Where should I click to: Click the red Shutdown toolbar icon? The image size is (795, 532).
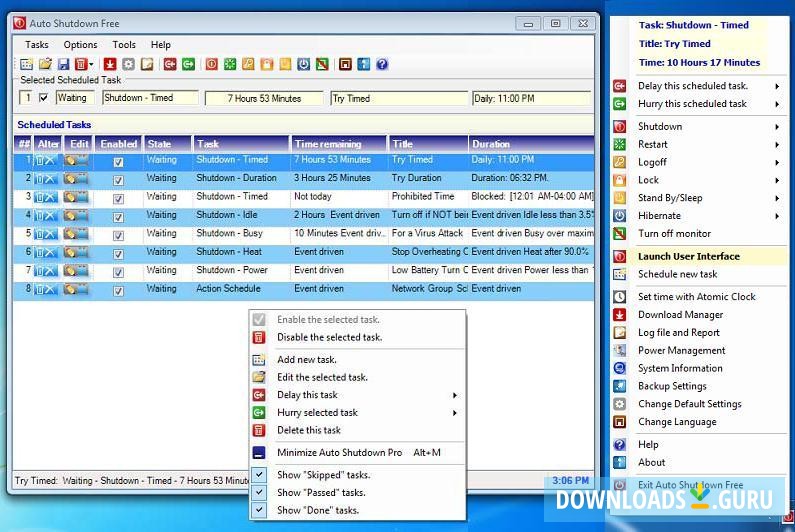pos(211,64)
